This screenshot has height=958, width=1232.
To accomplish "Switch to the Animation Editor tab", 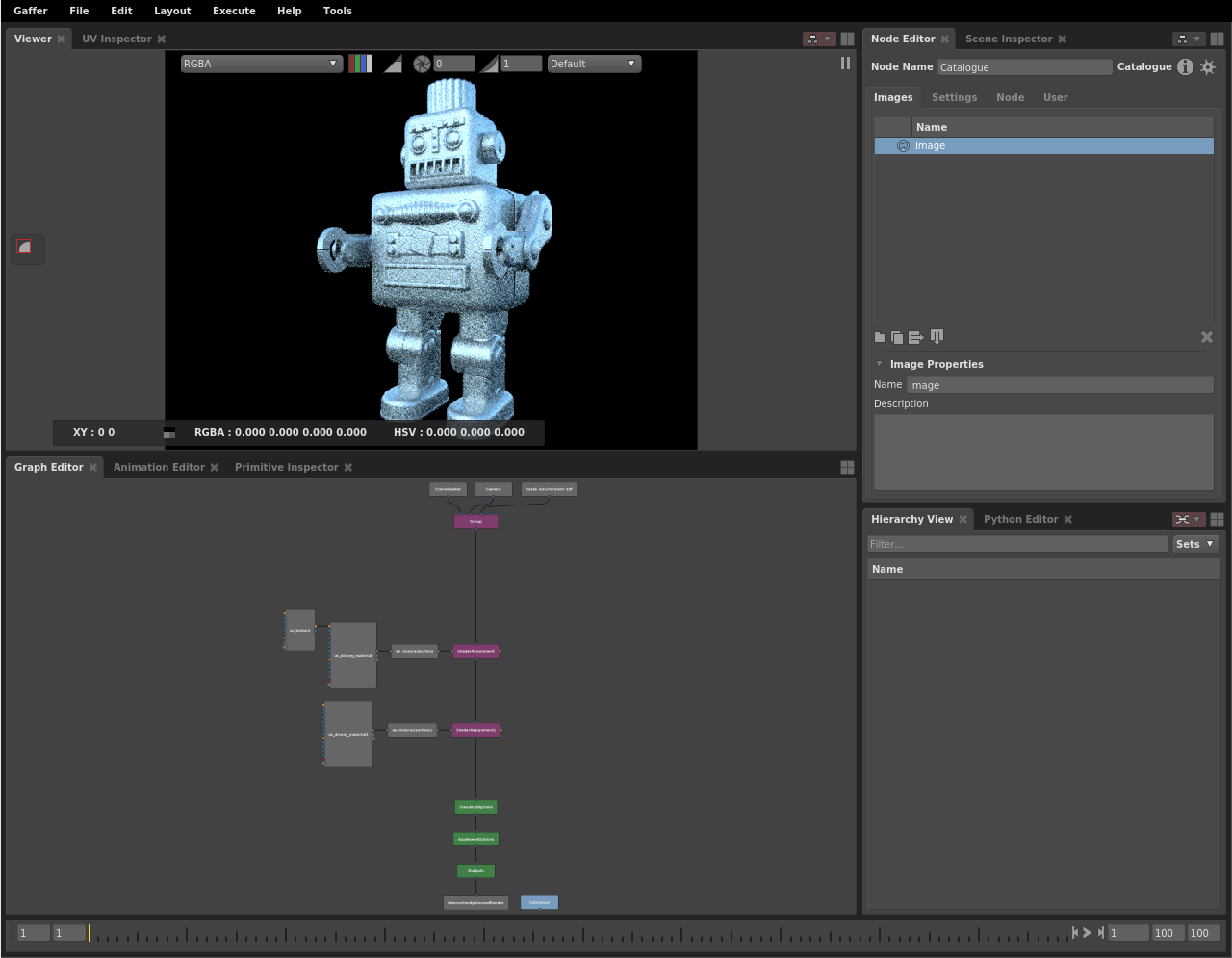I will [x=159, y=468].
